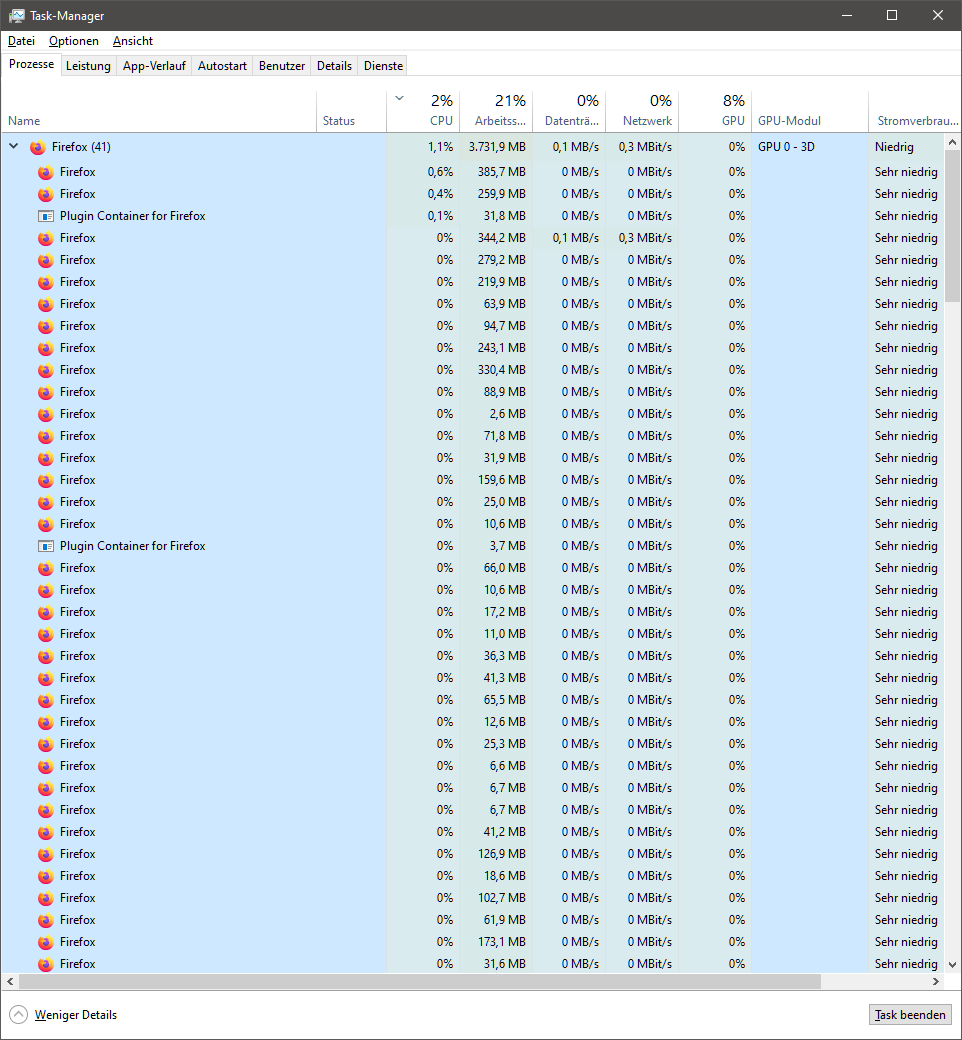Screen dimensions: 962x1040
Task: Click Firefox icon in the 31,9 MB row
Action: click(x=46, y=458)
